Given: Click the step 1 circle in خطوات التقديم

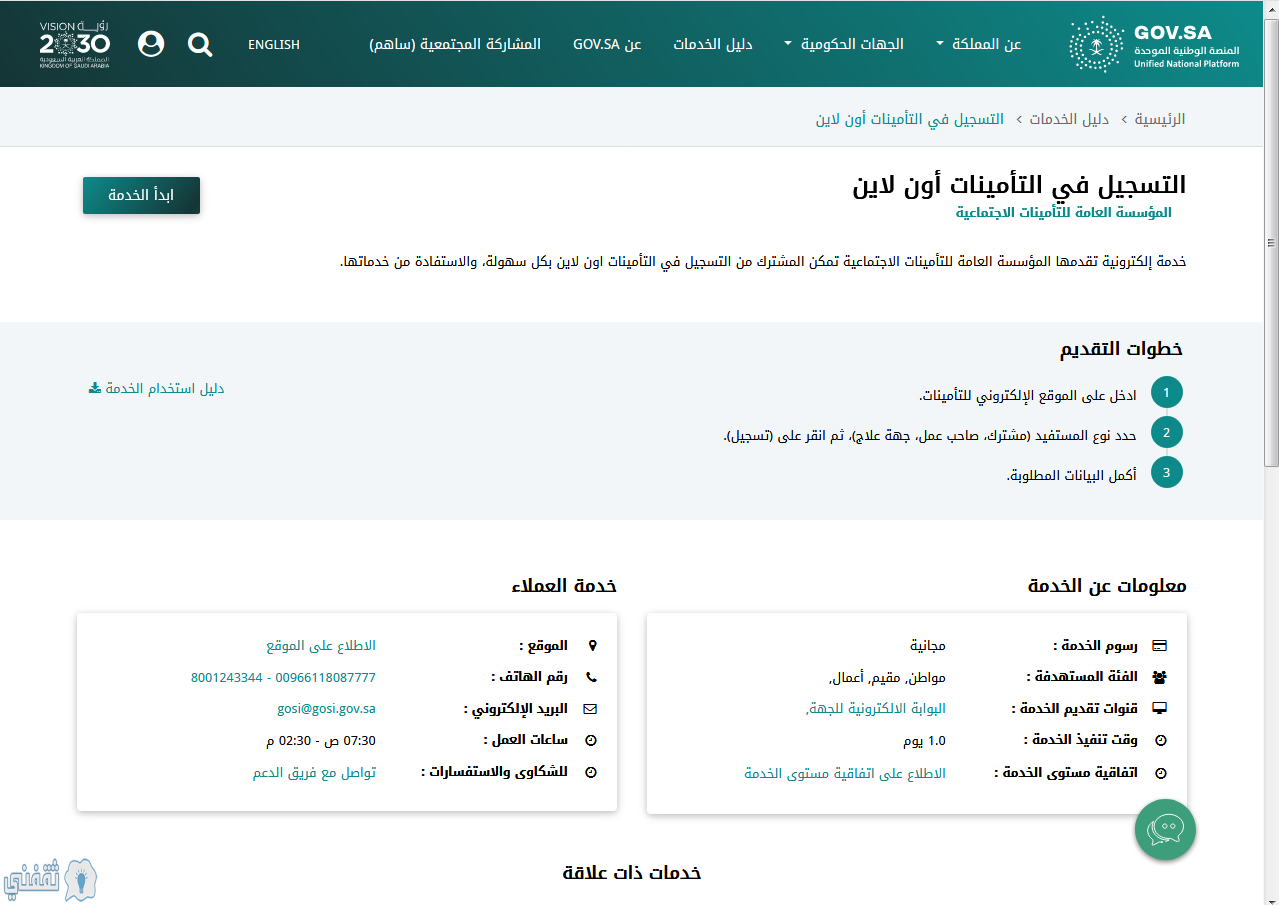Looking at the screenshot, I should click(1166, 393).
